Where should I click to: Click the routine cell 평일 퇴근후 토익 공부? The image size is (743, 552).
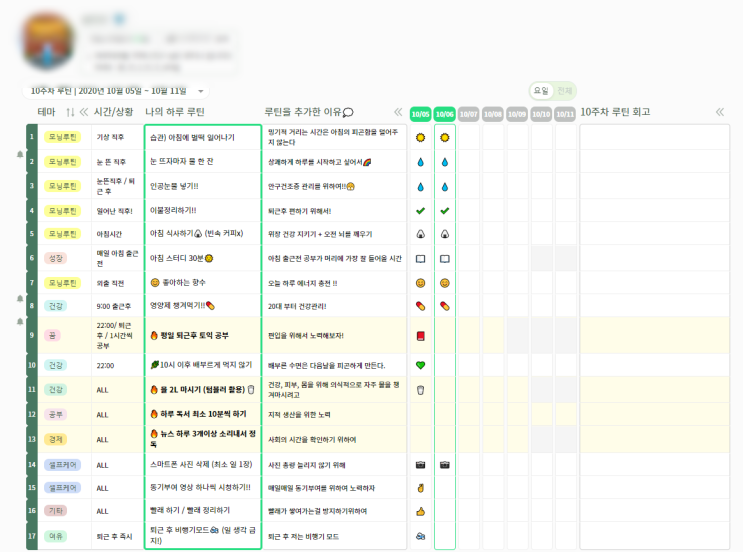tap(203, 335)
